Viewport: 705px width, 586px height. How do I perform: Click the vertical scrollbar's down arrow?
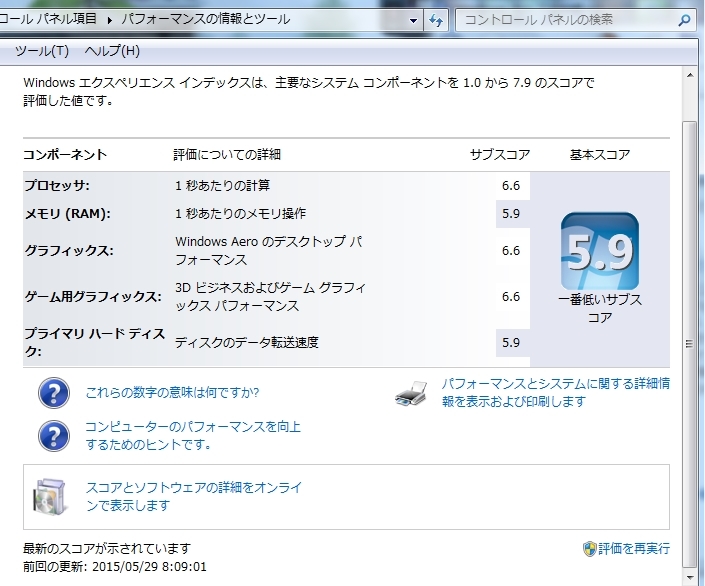[x=689, y=578]
